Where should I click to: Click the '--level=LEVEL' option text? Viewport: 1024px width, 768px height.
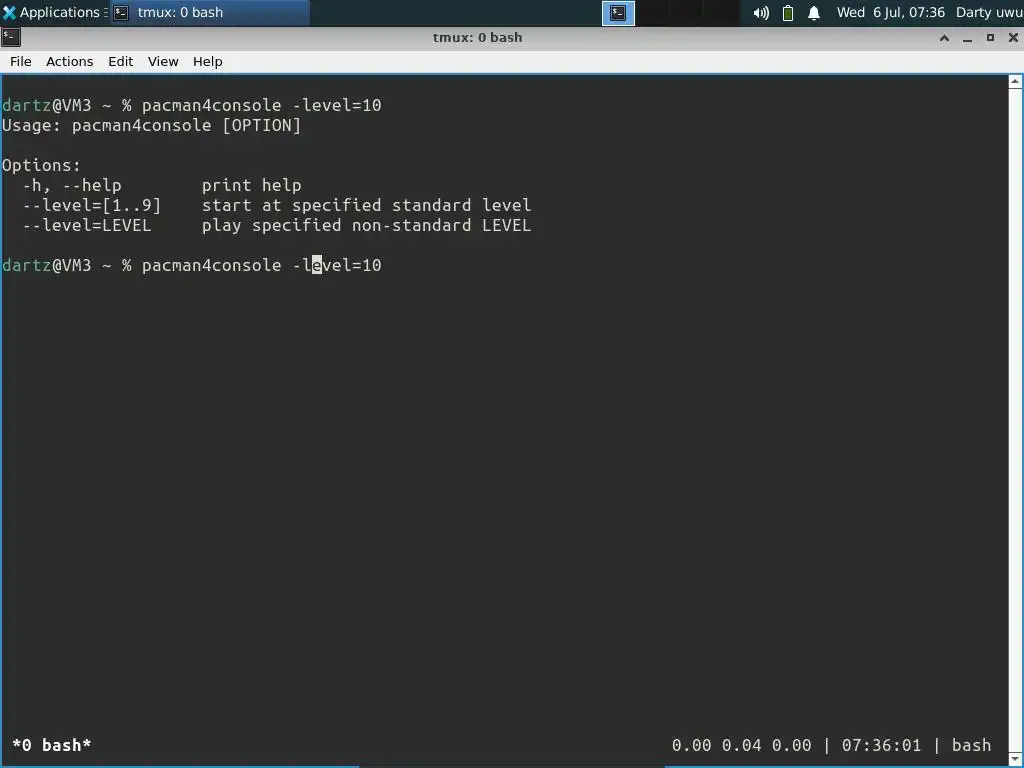click(87, 225)
